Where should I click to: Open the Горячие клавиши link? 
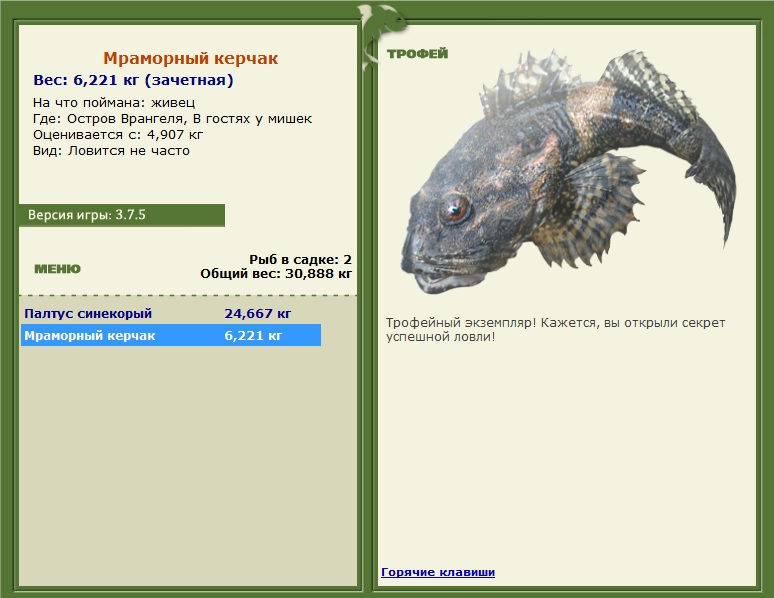pyautogui.click(x=438, y=572)
